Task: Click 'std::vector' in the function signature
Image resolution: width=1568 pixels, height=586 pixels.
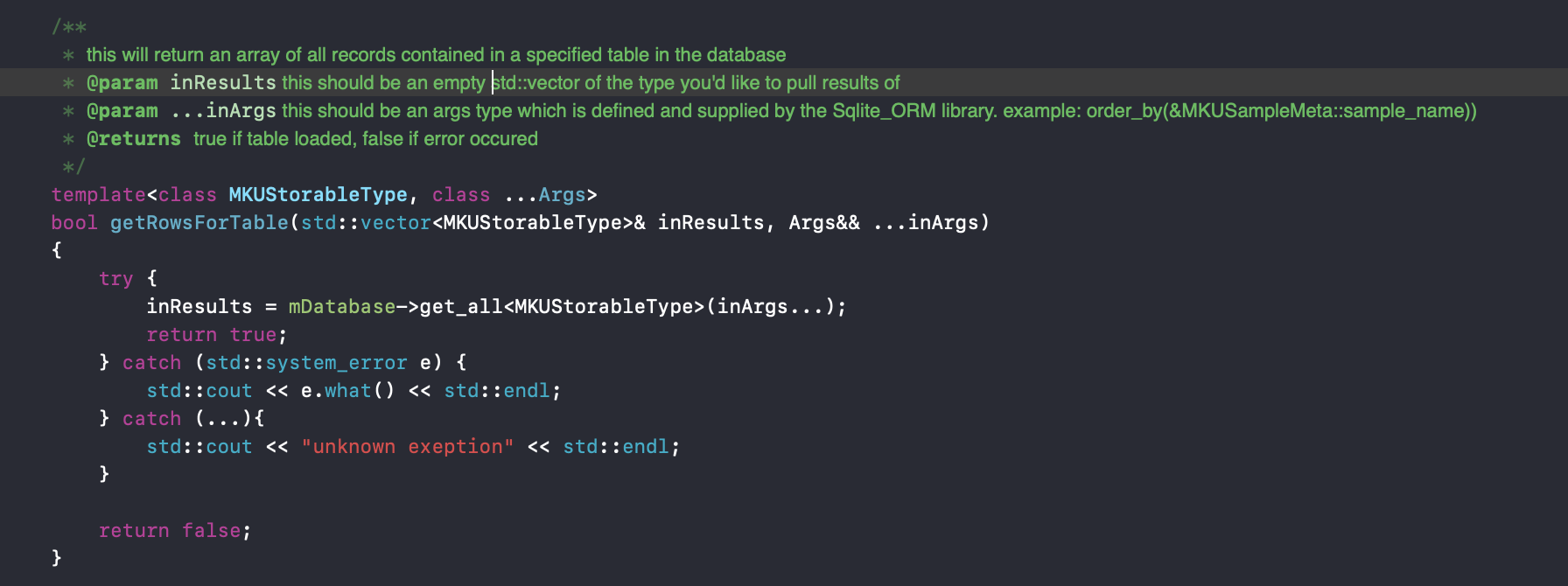Action: (366, 222)
